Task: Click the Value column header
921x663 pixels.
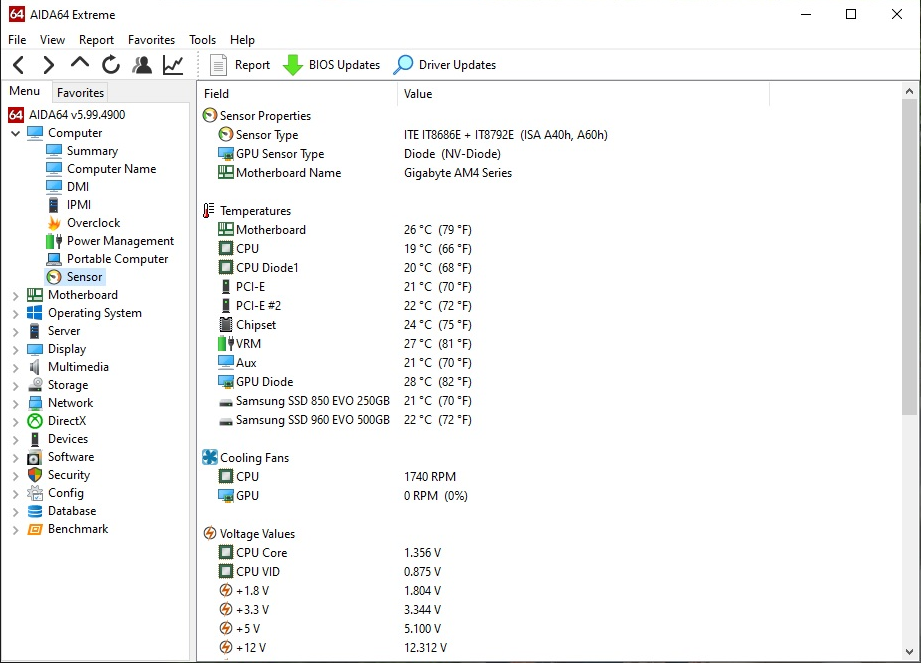Action: click(x=418, y=94)
